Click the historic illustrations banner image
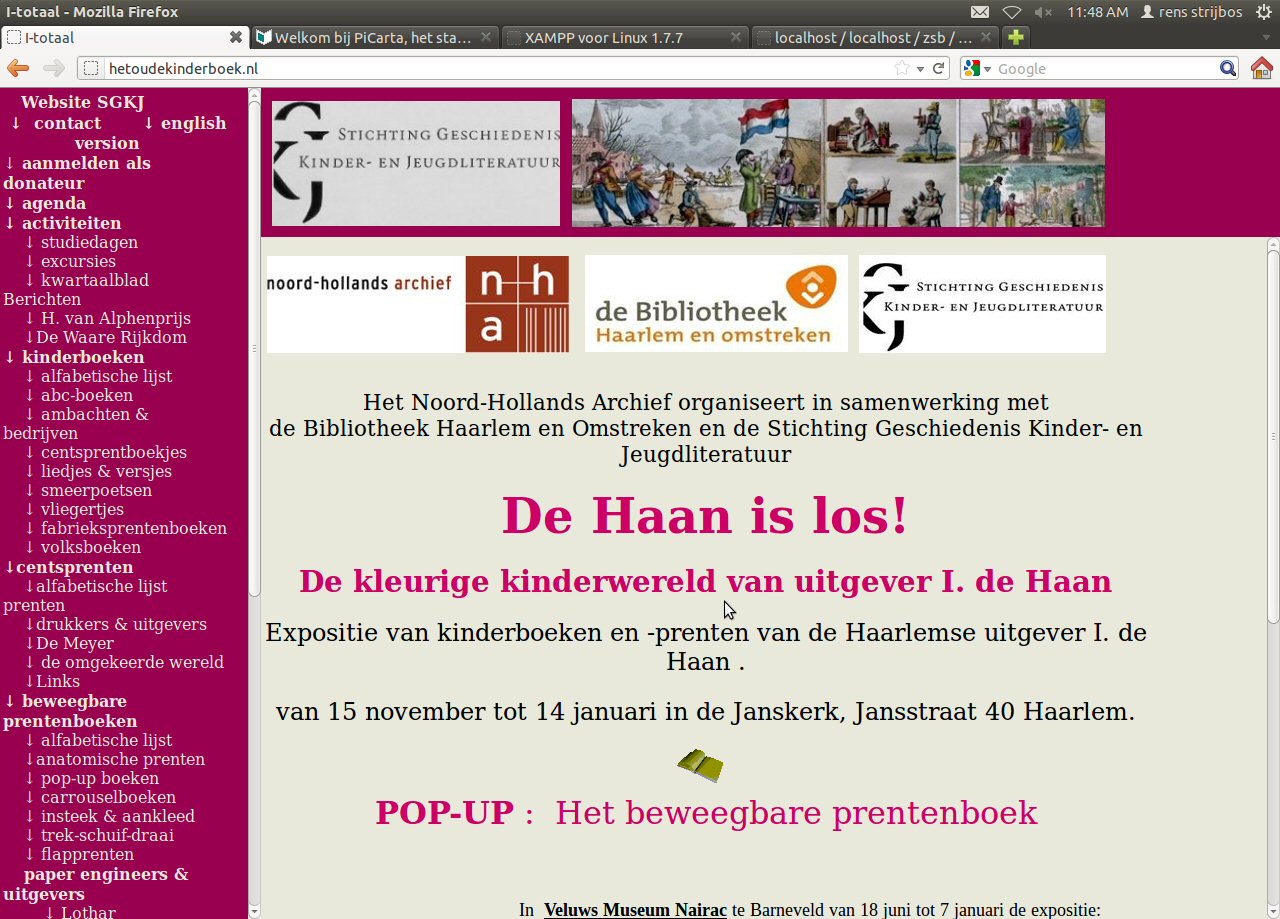This screenshot has height=919, width=1280. coord(838,163)
